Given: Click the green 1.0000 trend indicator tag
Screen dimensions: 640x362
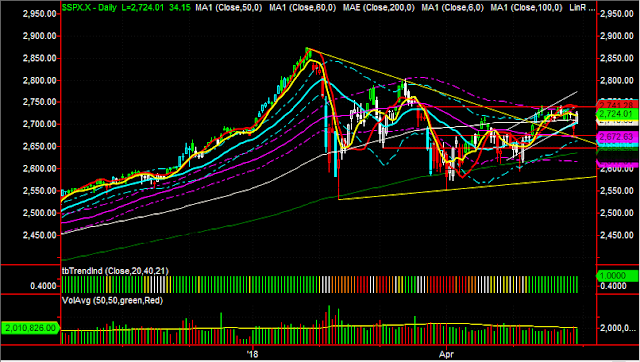Looking at the screenshot, I should point(617,276).
